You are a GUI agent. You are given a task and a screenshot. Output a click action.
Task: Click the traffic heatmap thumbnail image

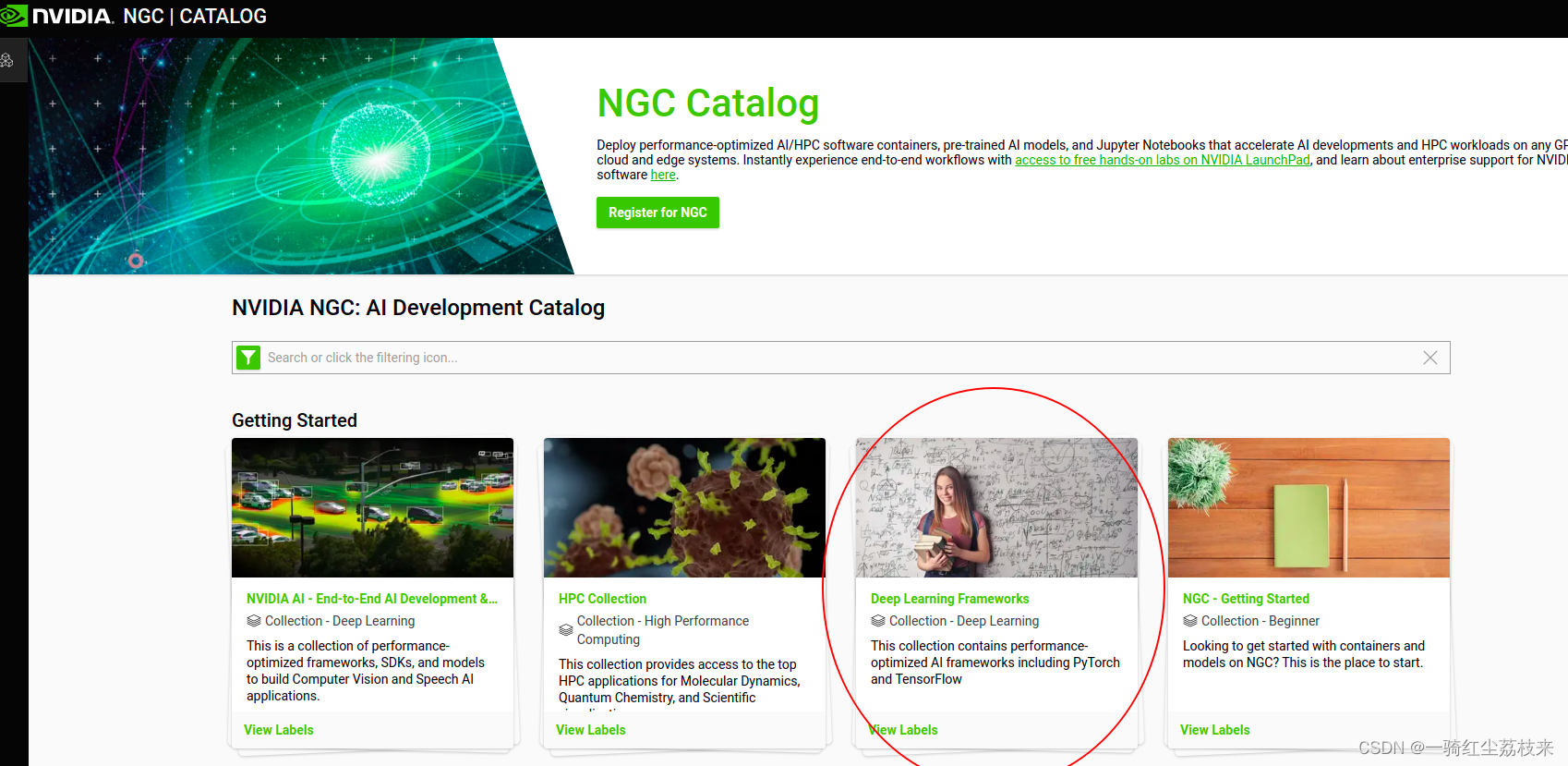[x=372, y=508]
